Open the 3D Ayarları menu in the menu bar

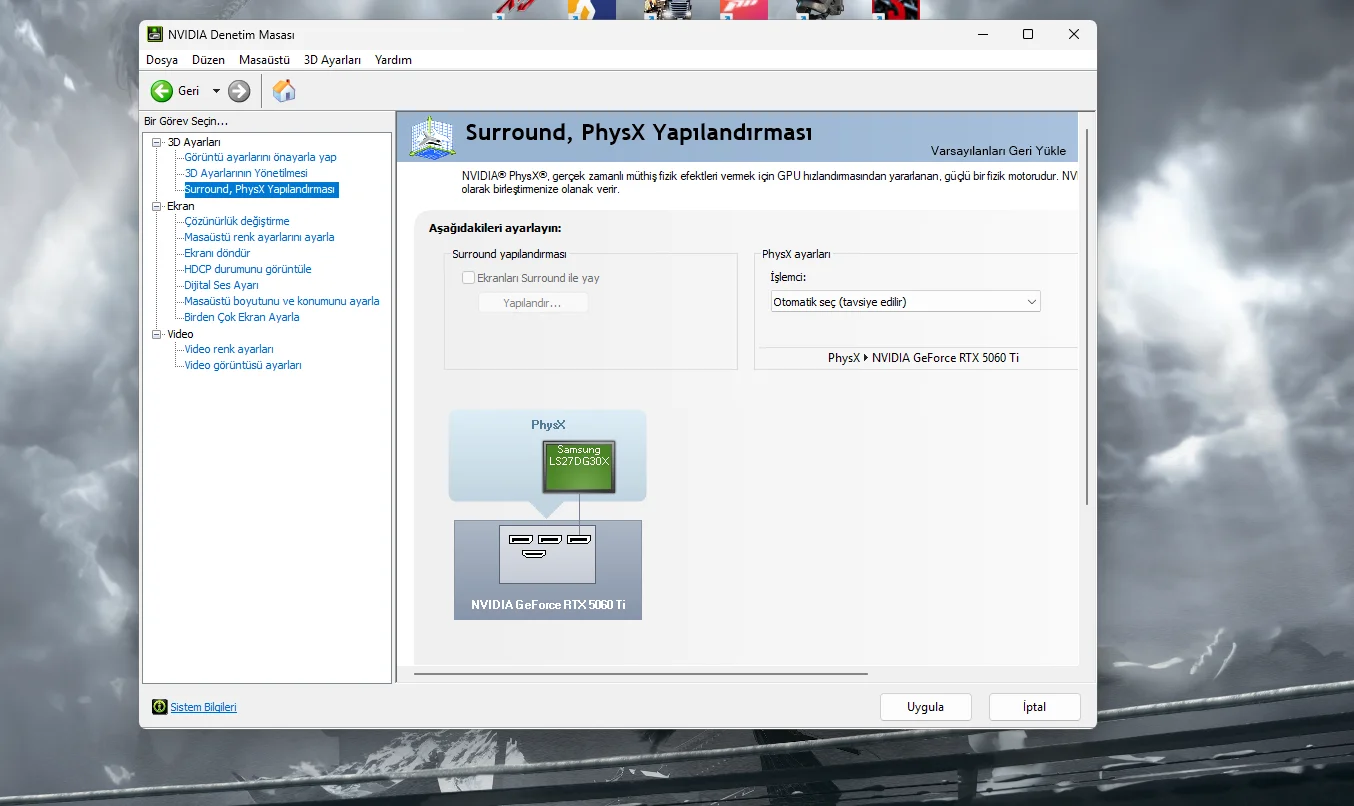point(332,60)
